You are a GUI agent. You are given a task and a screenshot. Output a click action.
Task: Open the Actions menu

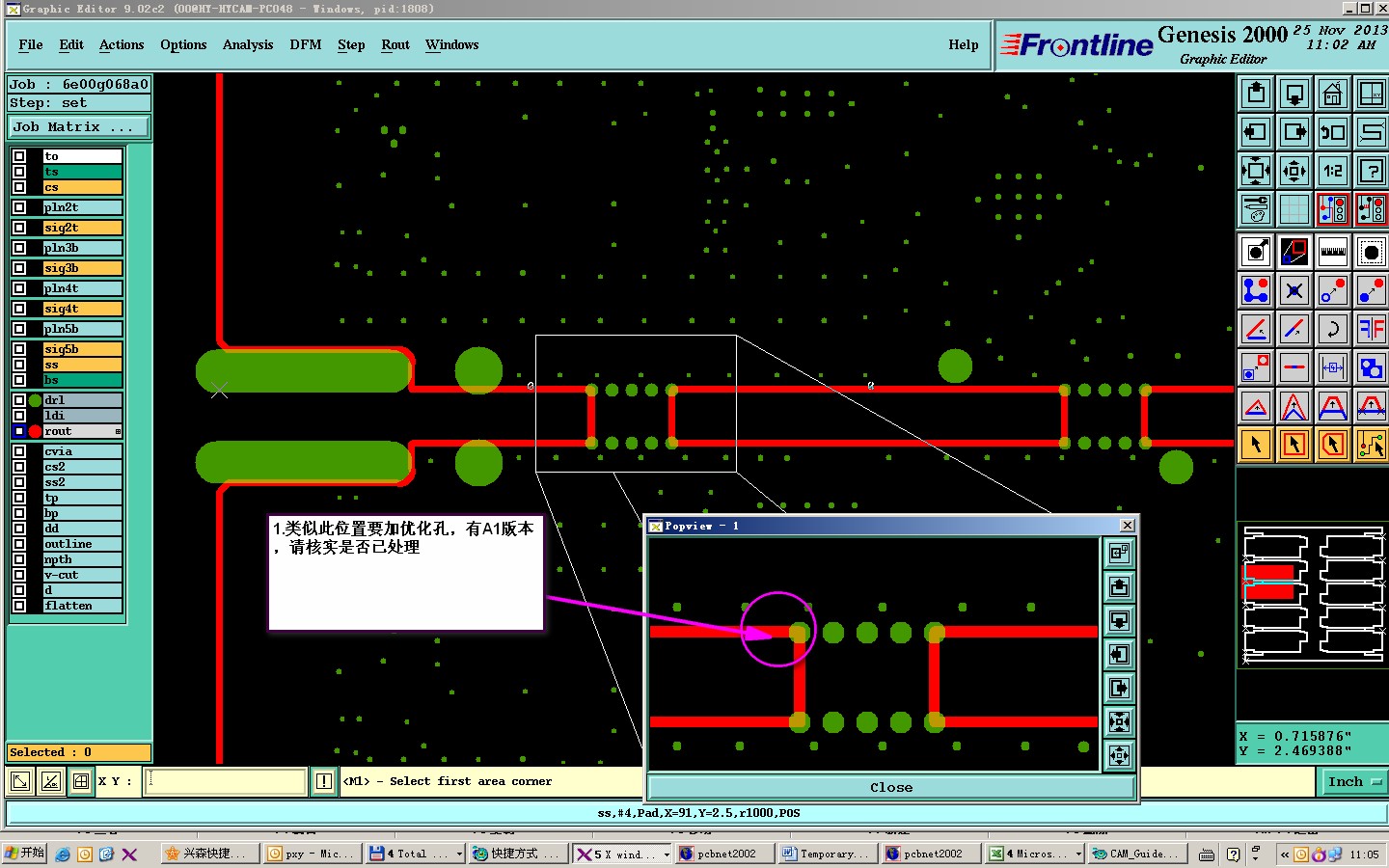click(x=122, y=45)
